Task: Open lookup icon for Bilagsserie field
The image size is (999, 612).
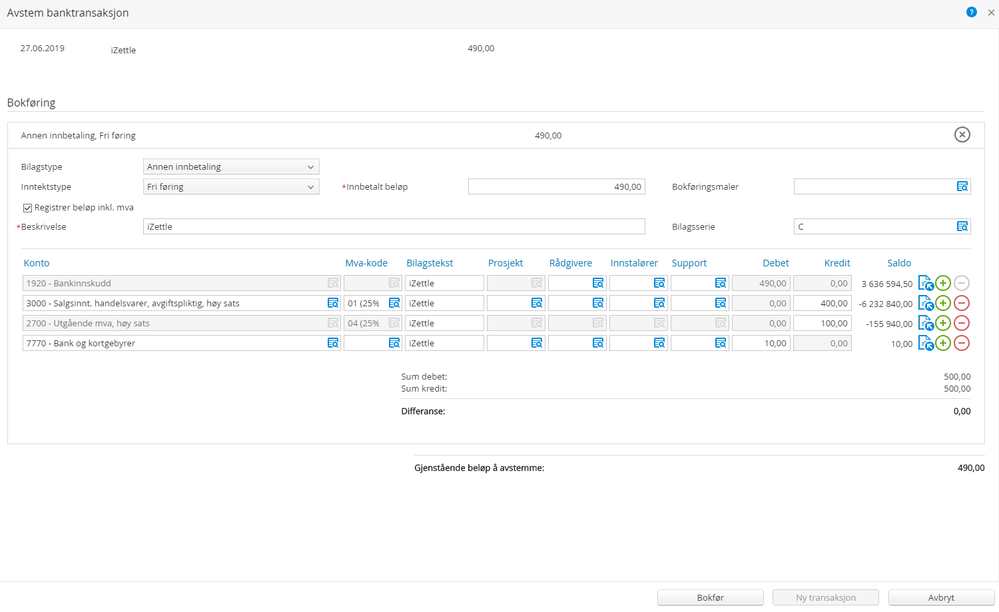Action: tap(962, 227)
